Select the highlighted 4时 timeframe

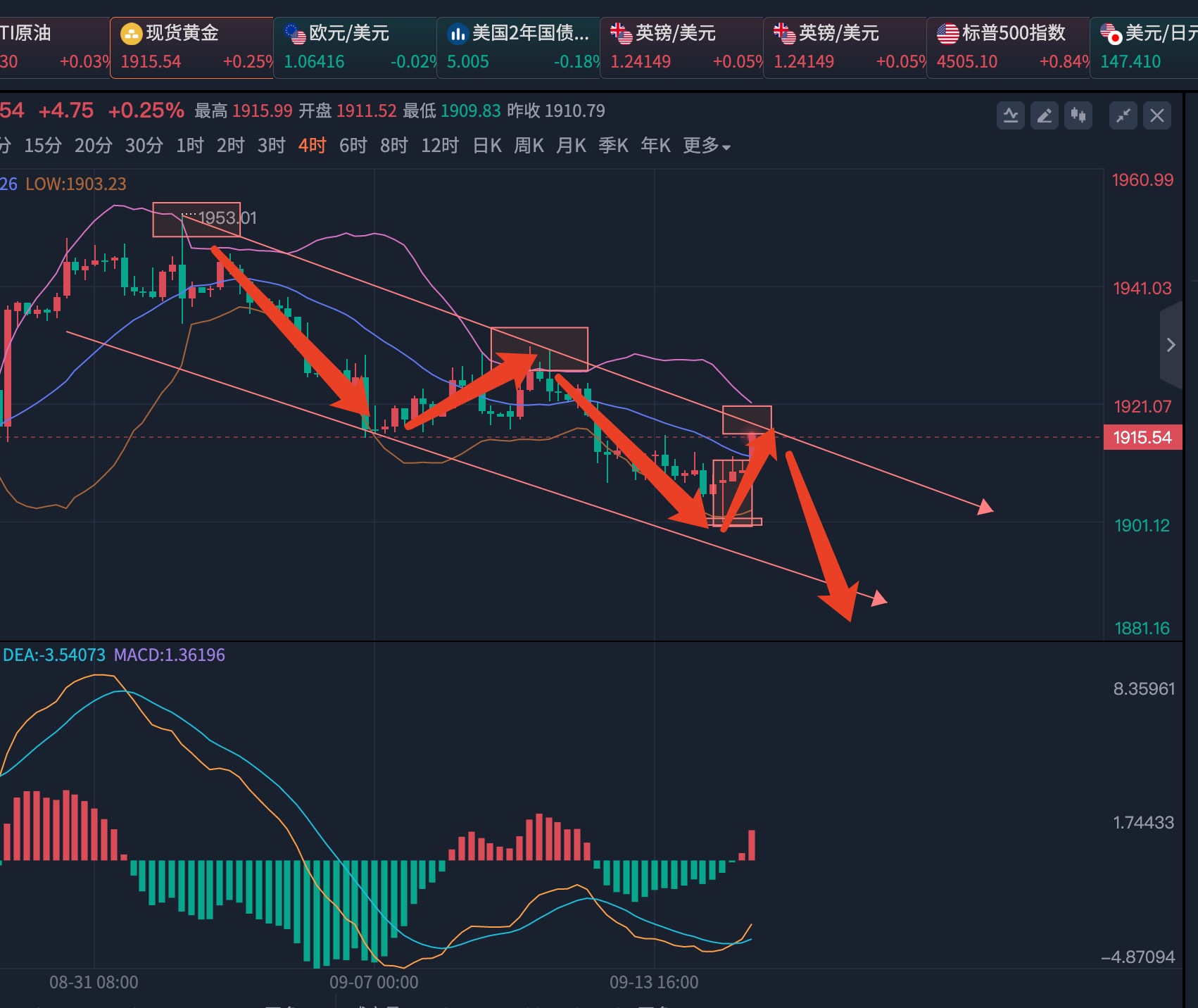313,146
